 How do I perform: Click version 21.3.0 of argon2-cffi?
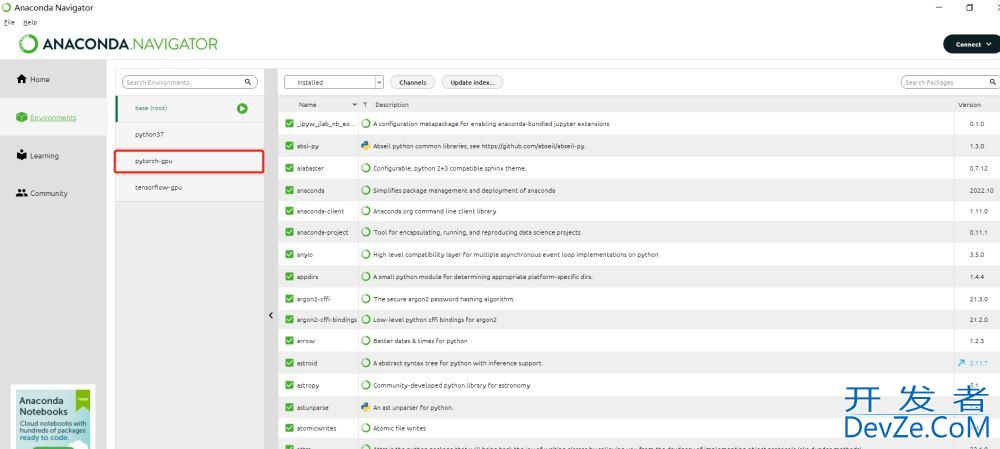tap(977, 298)
